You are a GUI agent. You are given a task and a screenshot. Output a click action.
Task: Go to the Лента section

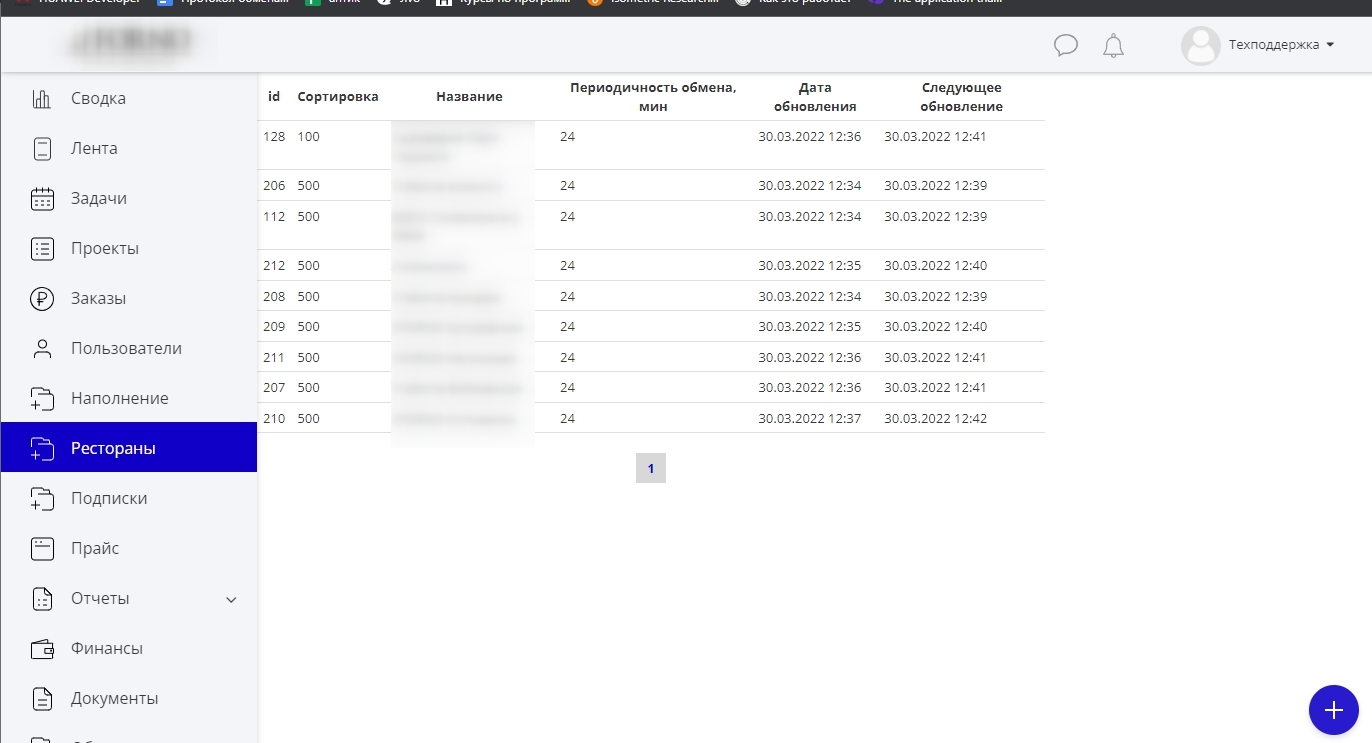coord(128,148)
